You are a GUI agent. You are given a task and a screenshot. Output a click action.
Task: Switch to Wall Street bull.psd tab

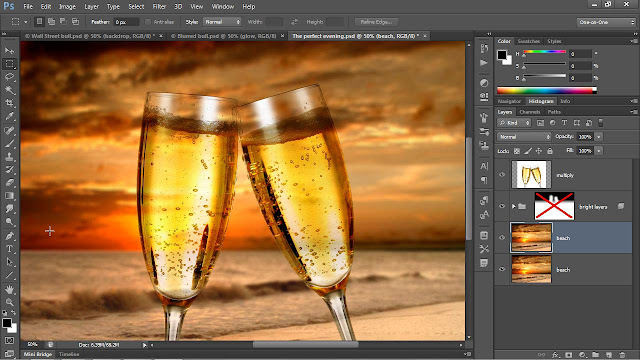tap(90, 36)
